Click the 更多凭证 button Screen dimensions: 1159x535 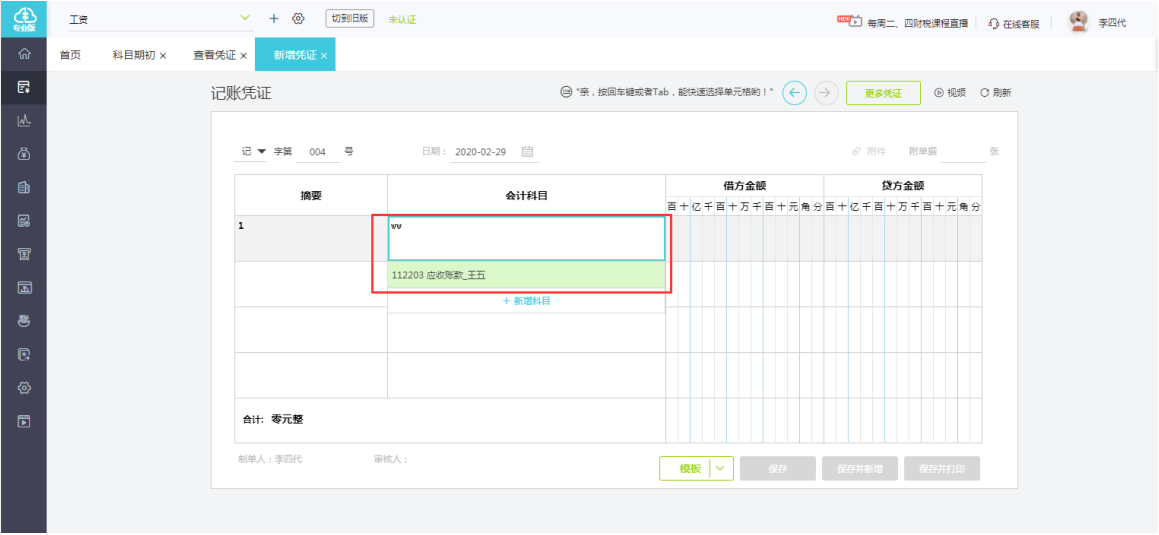pos(883,93)
